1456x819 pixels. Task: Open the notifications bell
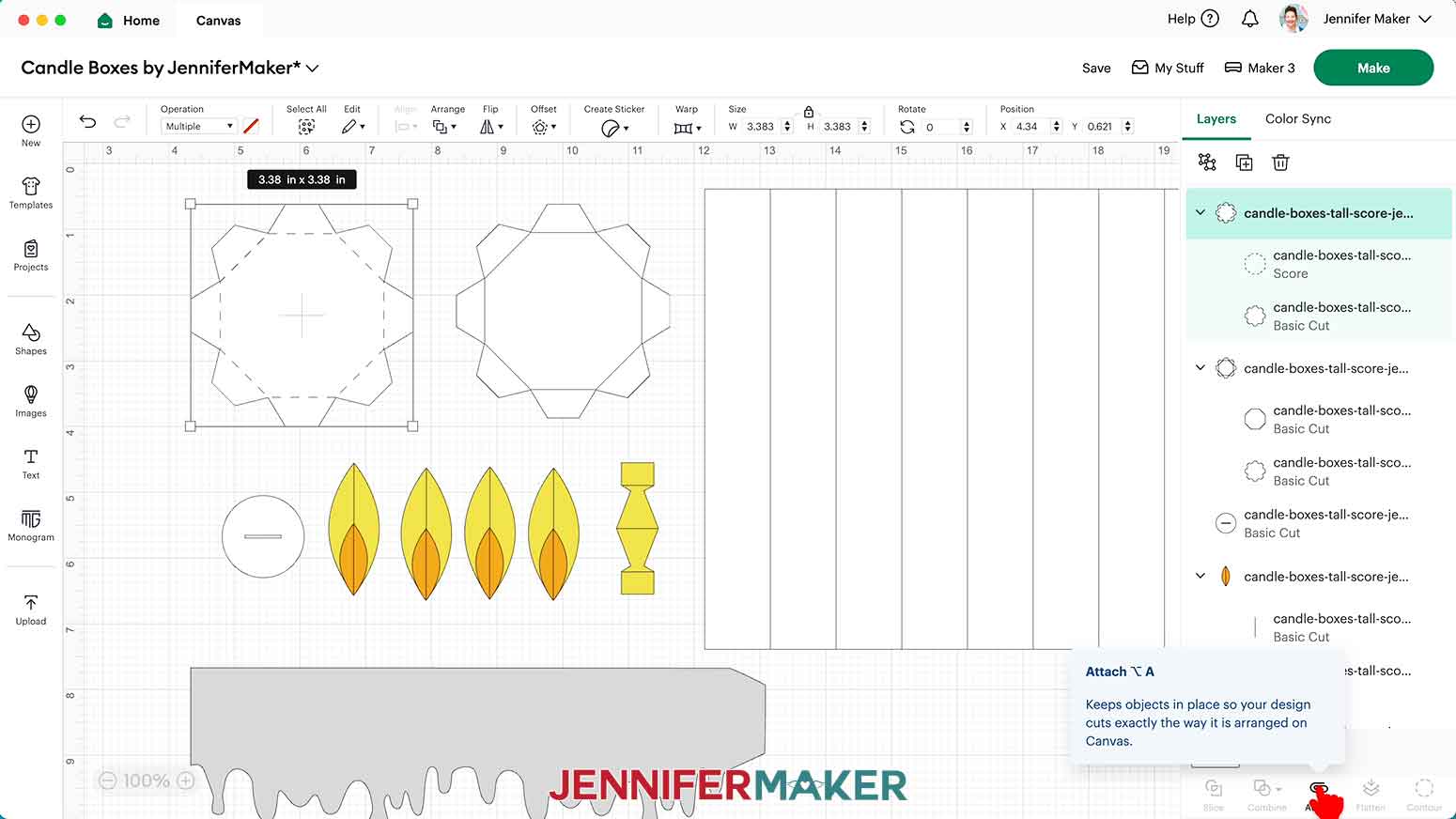(x=1249, y=19)
